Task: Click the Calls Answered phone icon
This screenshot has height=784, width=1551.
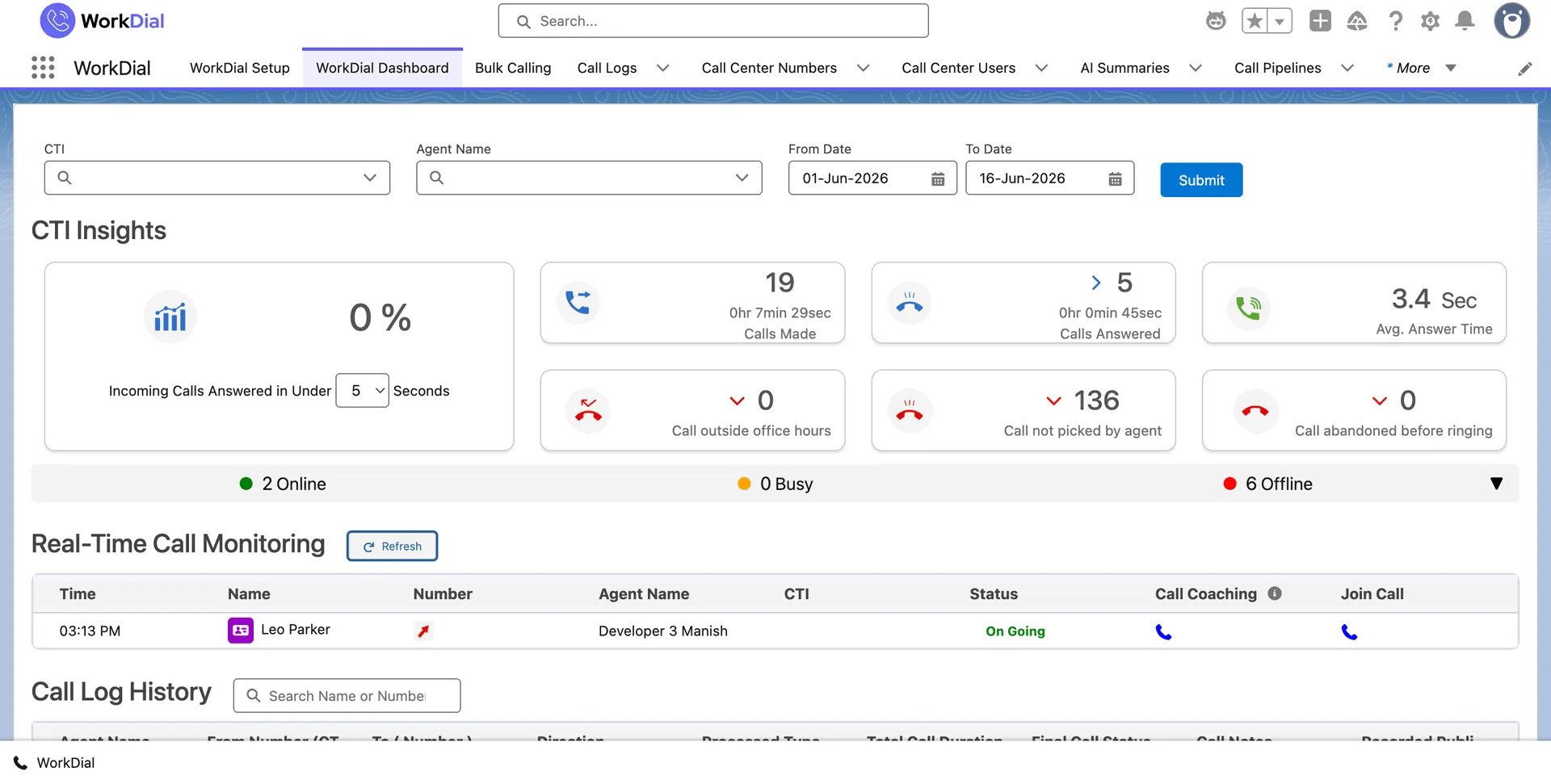Action: coord(910,302)
